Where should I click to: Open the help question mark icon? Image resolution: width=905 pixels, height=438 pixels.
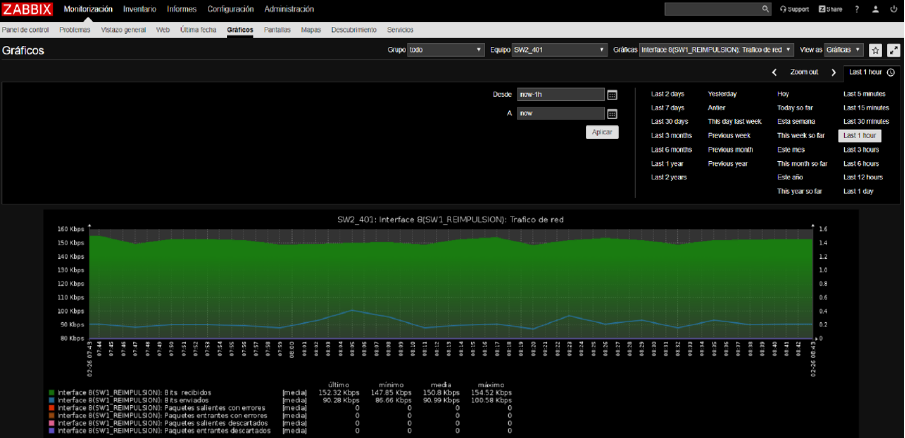coord(857,9)
